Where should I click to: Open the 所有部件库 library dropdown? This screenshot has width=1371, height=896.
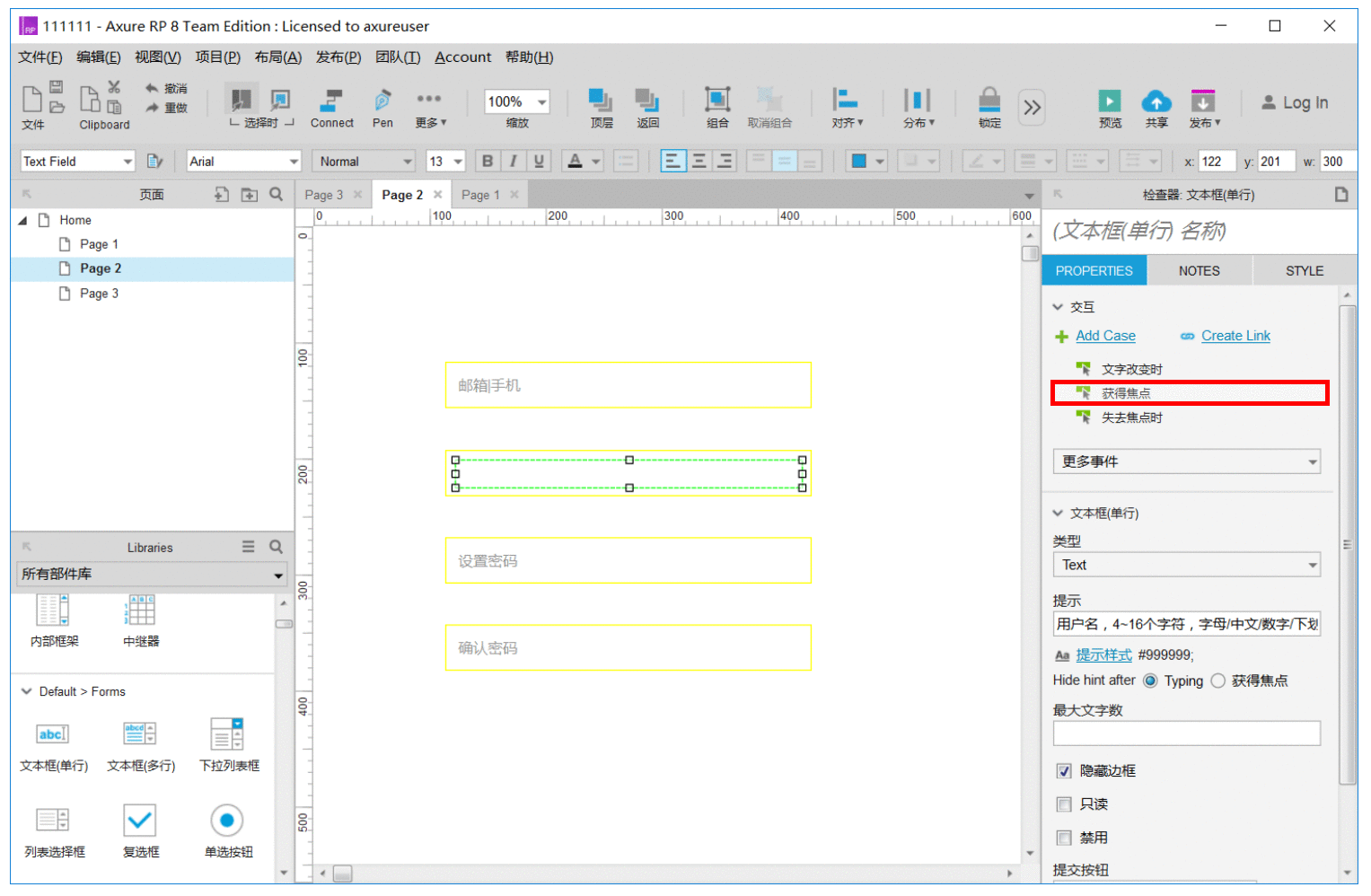click(152, 575)
